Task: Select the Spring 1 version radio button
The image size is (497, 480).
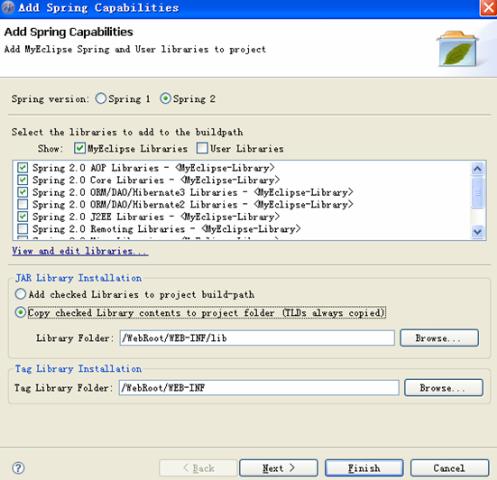Action: tap(101, 98)
